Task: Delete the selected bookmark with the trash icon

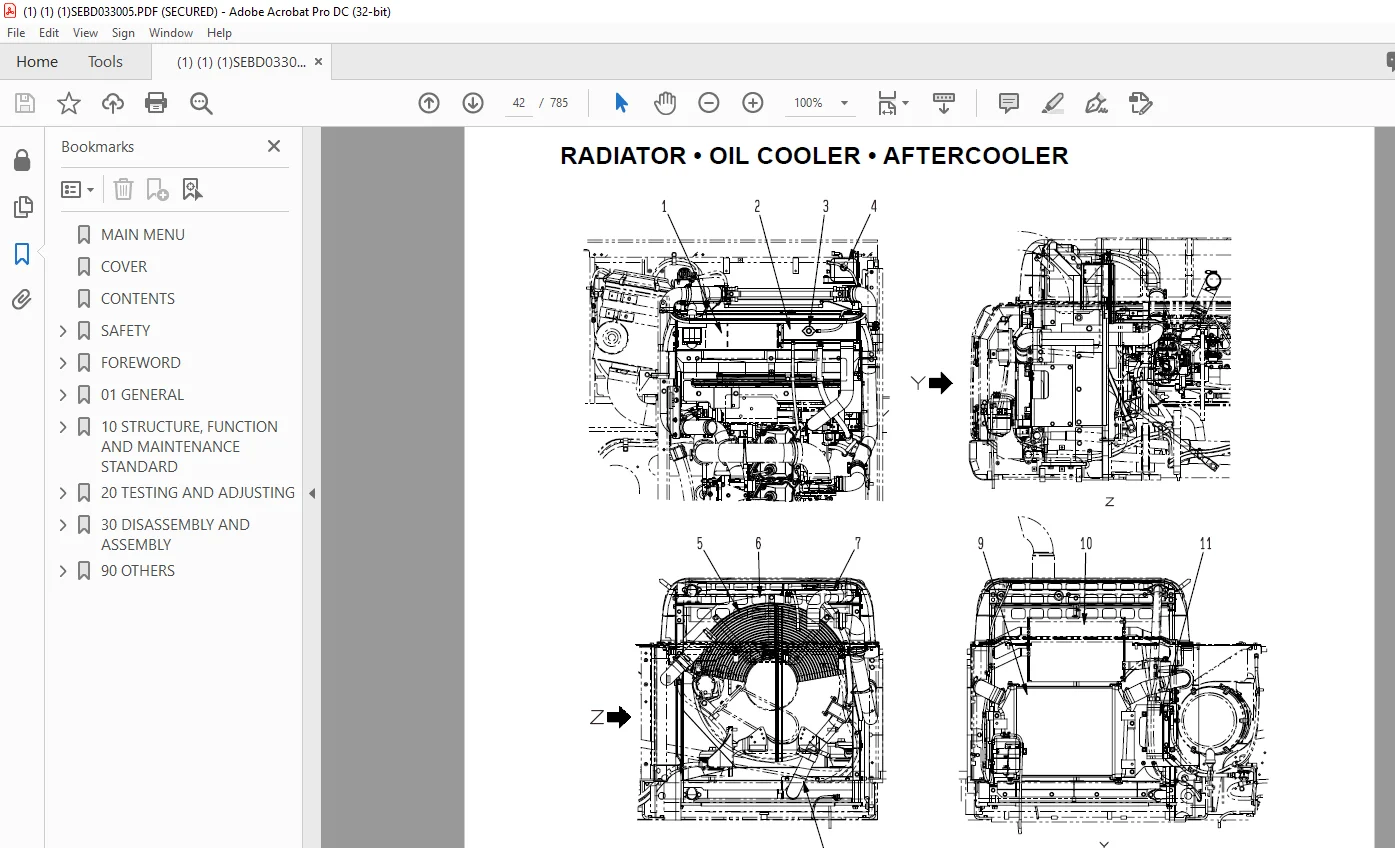Action: click(x=123, y=189)
